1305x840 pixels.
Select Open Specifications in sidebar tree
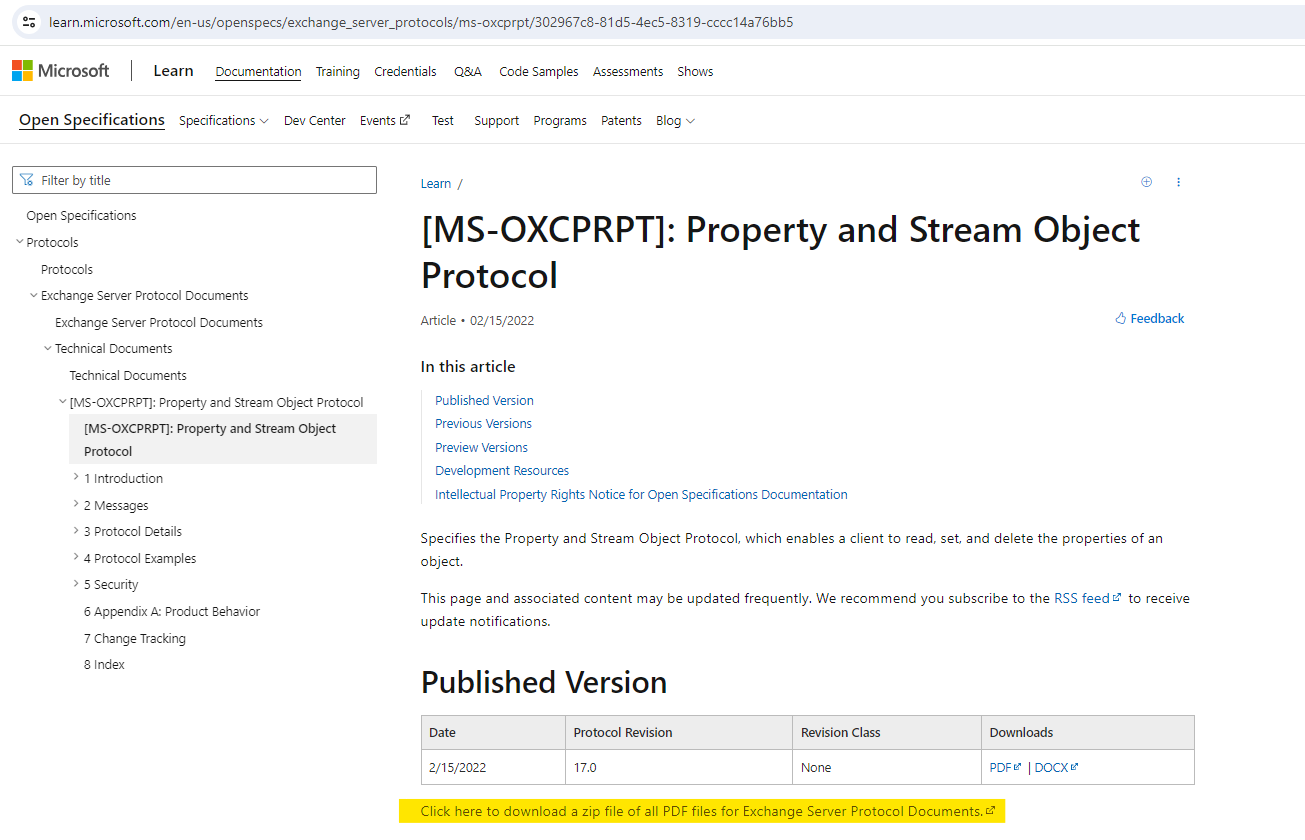pos(81,216)
